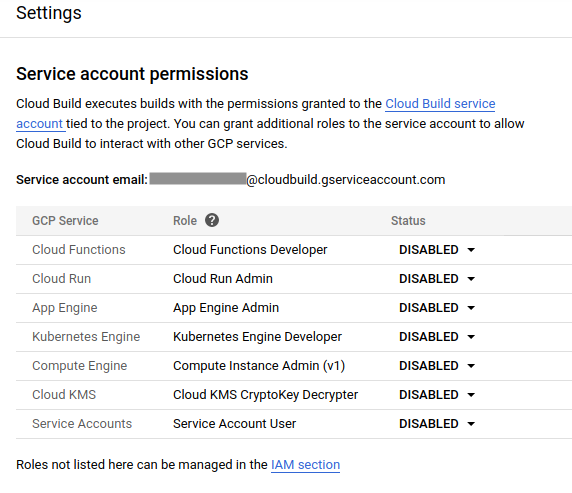Click the Settings page title
572x493 pixels.
[x=49, y=13]
